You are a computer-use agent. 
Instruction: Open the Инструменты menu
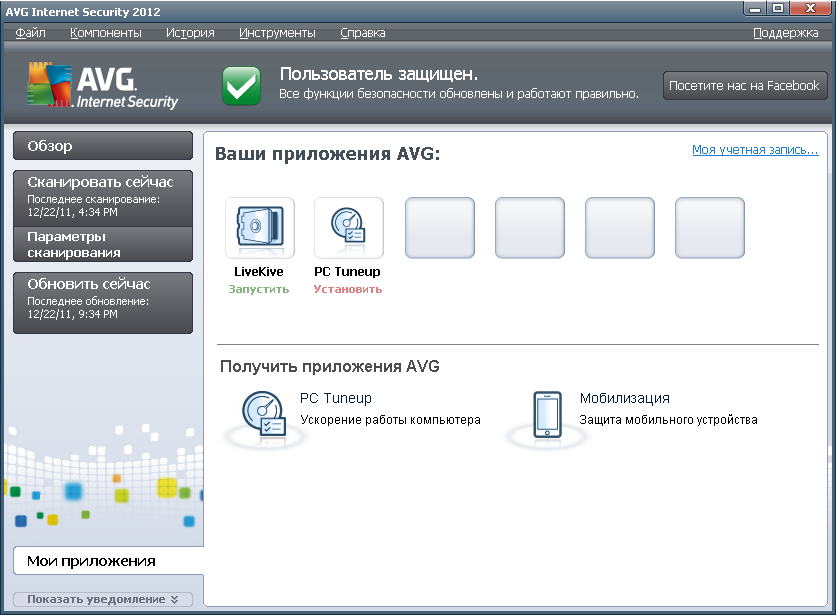tap(277, 33)
